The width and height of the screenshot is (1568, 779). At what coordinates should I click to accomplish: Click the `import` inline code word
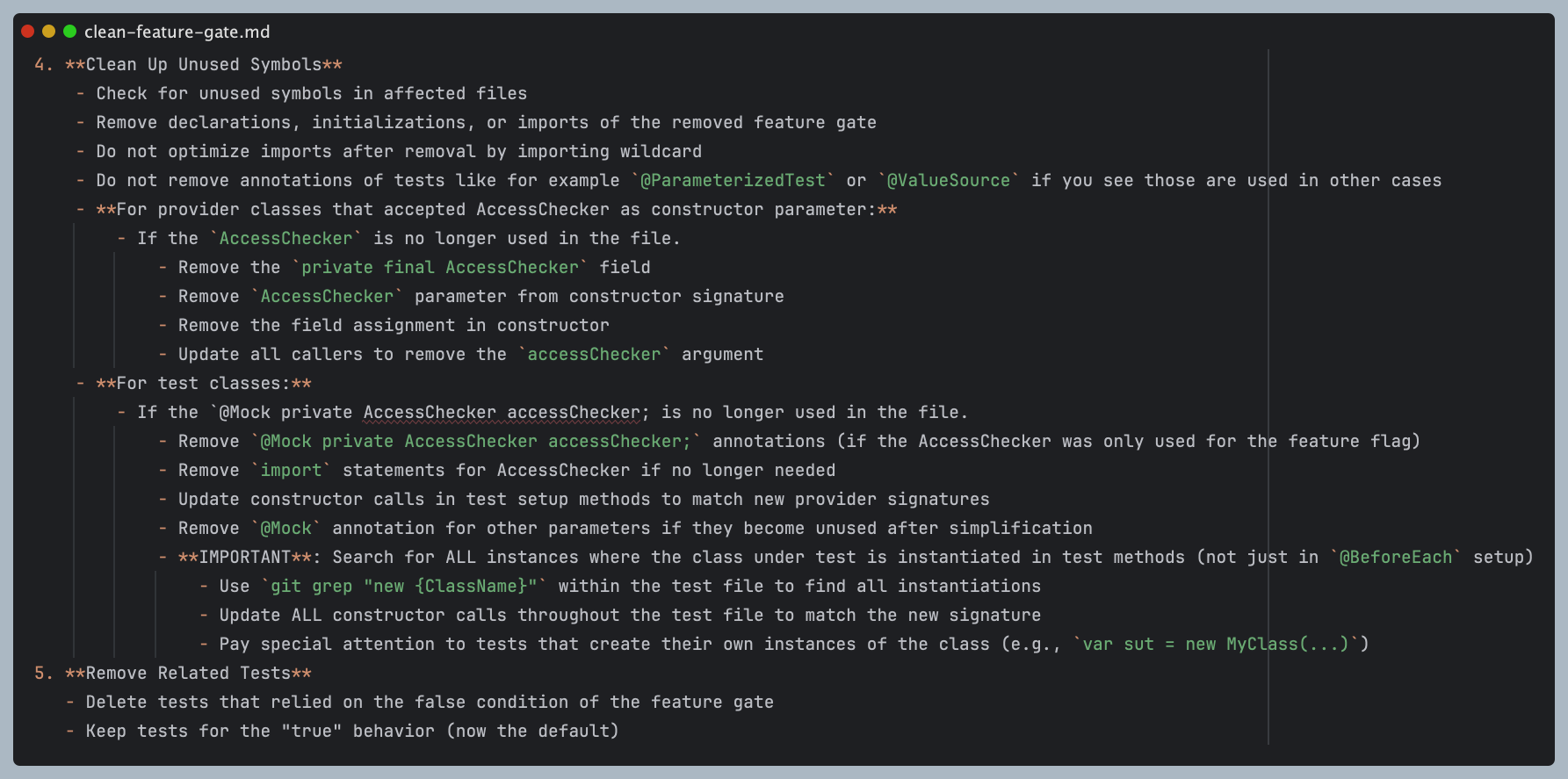[x=291, y=471]
